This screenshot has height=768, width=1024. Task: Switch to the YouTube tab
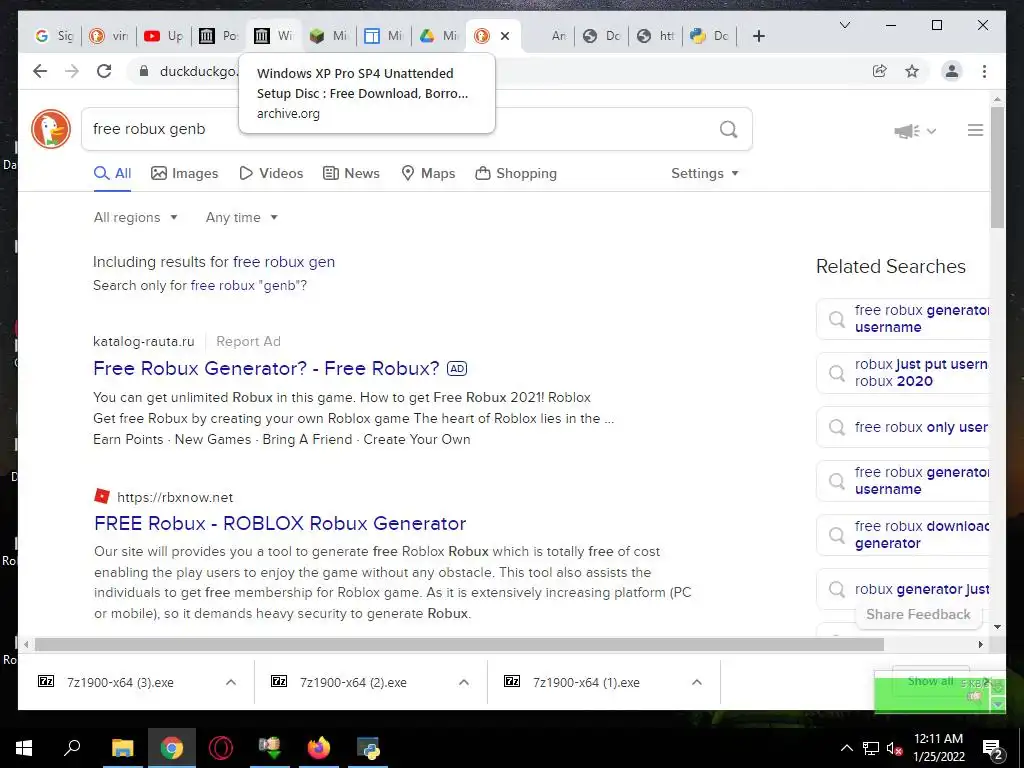163,36
